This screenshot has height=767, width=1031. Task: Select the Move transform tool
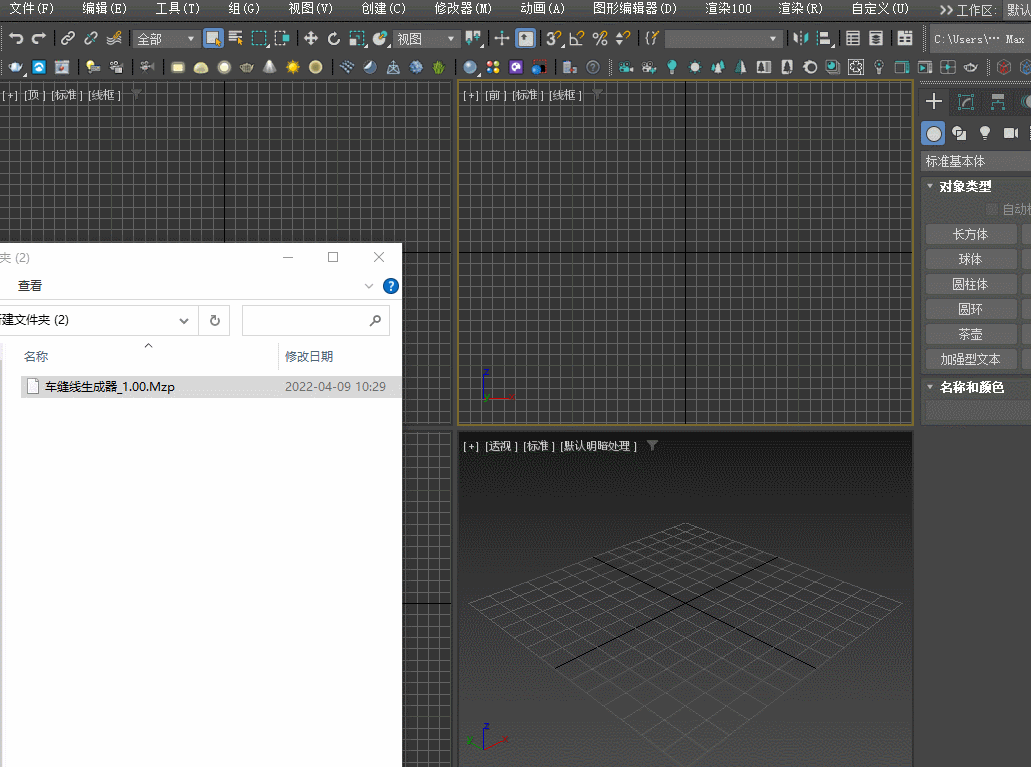[310, 39]
